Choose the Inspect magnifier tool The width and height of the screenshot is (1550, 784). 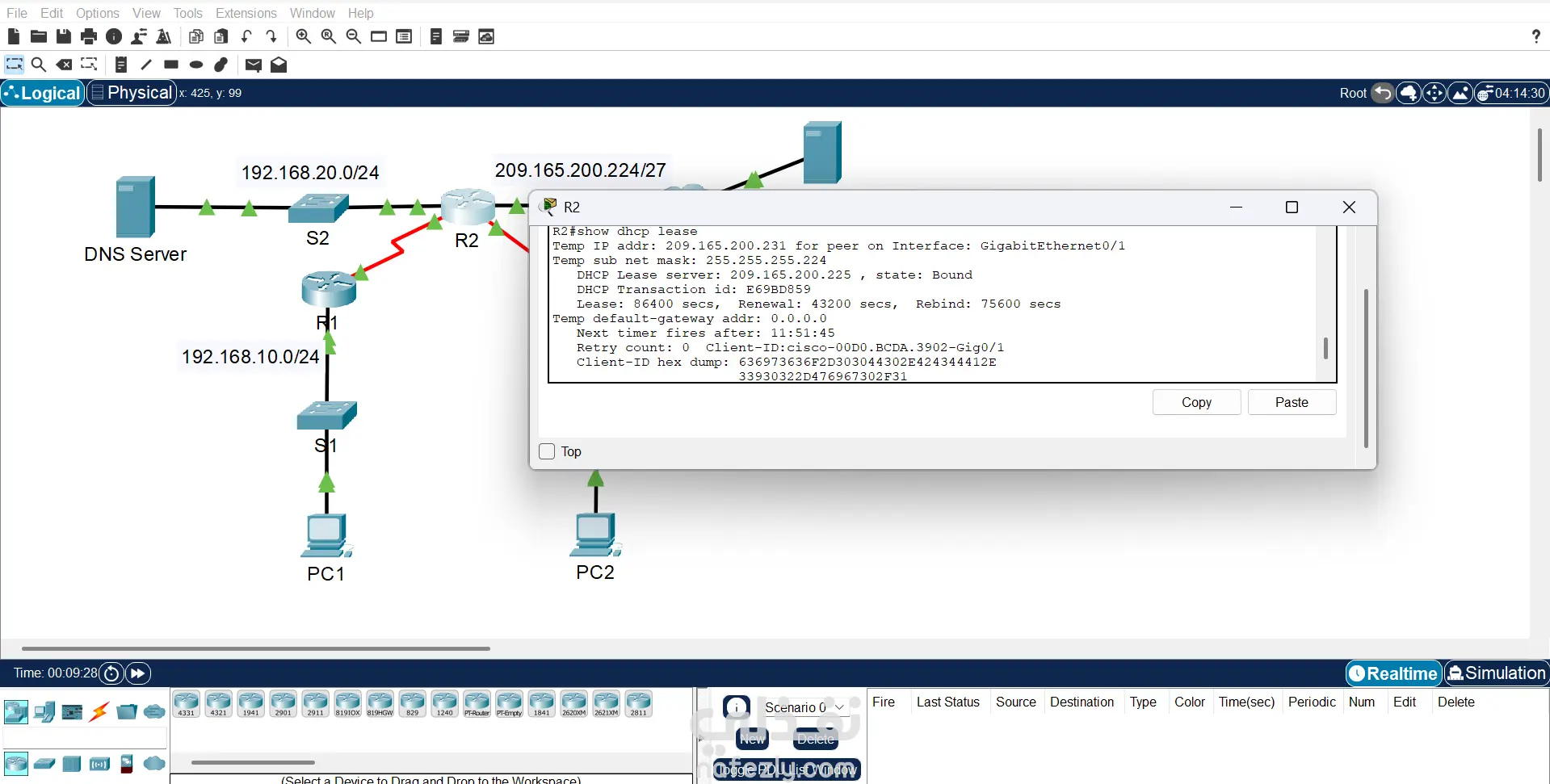[x=38, y=65]
